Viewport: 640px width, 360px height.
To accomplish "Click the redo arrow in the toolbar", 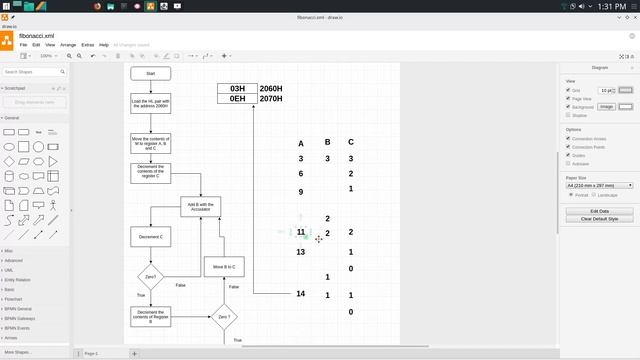I will point(104,56).
